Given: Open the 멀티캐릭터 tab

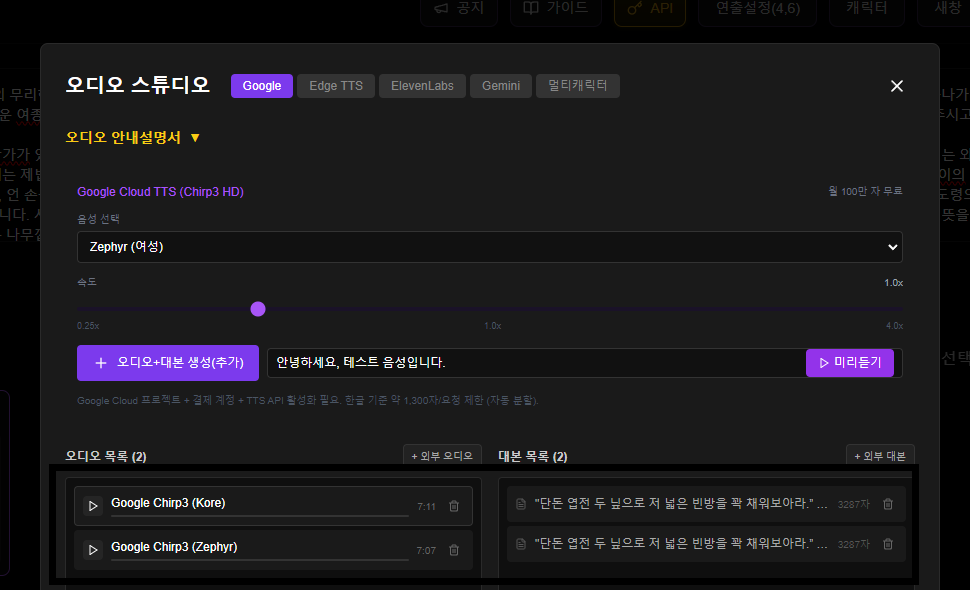Looking at the screenshot, I should pos(578,86).
